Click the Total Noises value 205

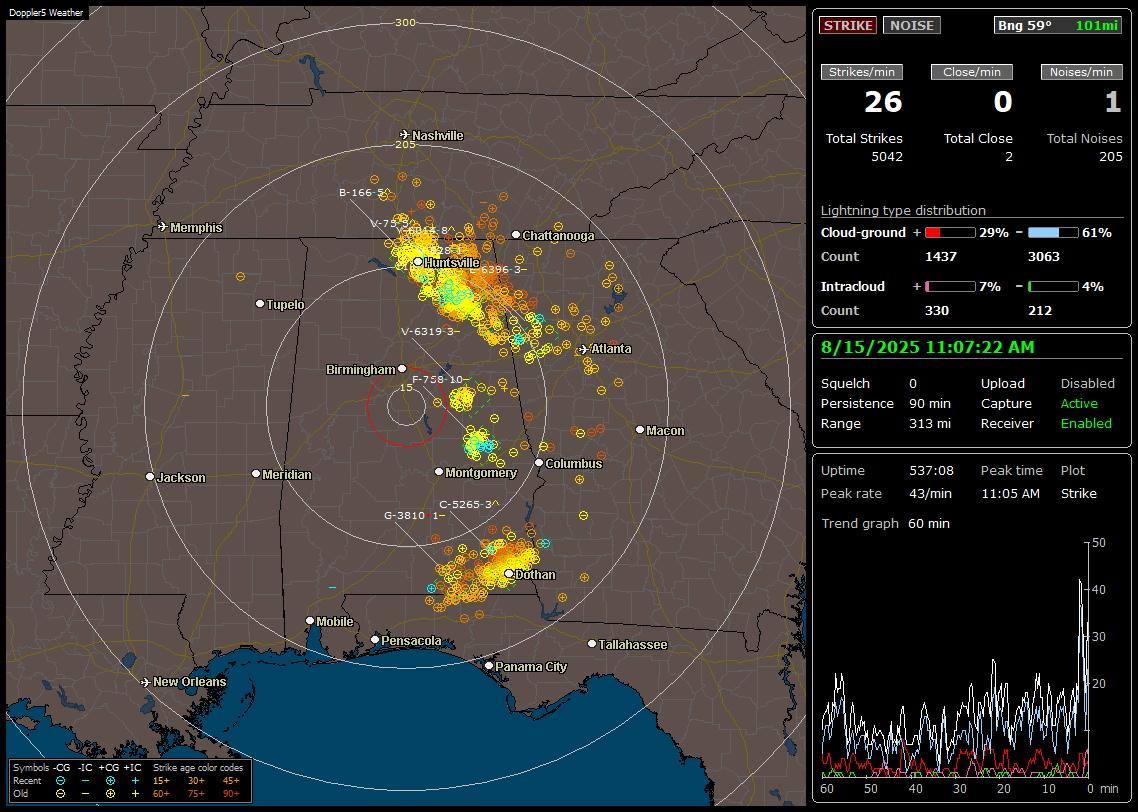1110,157
